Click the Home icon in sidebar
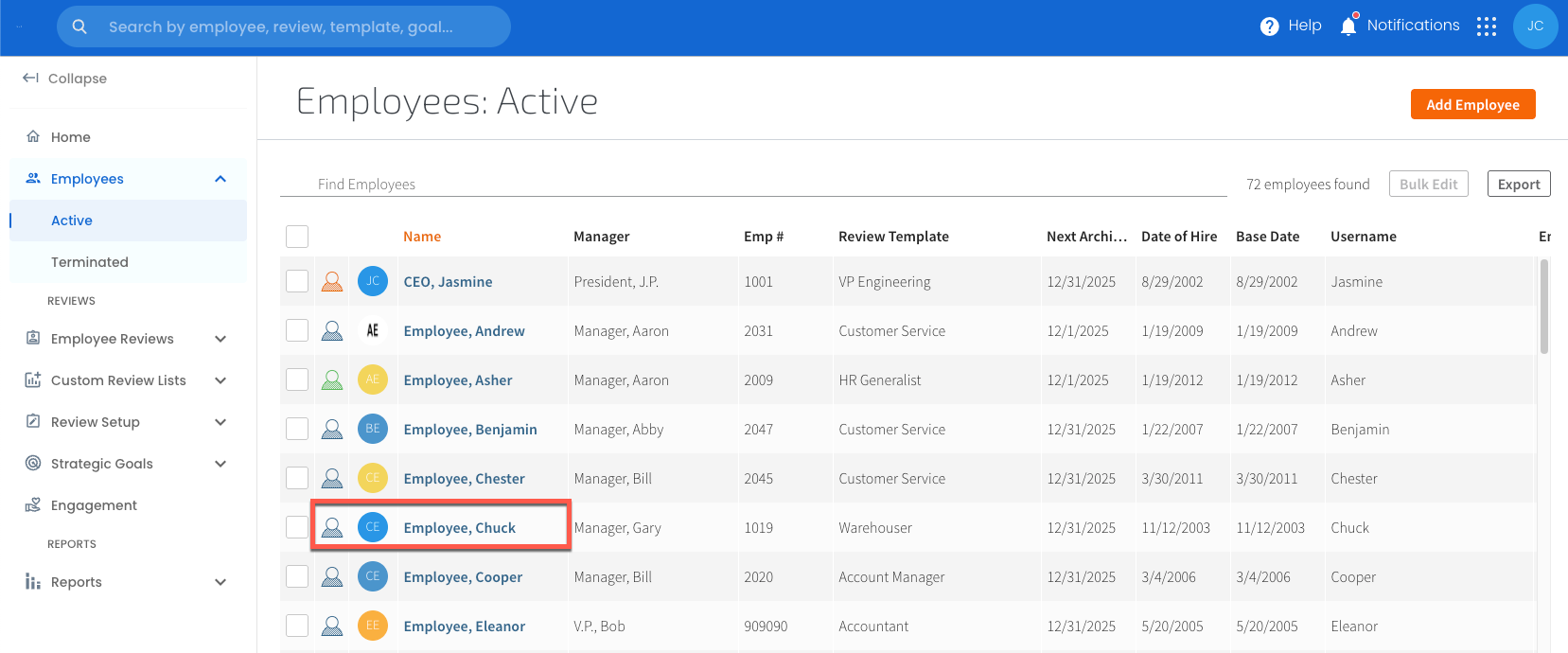Screen dimensions: 1568x653 [33, 137]
